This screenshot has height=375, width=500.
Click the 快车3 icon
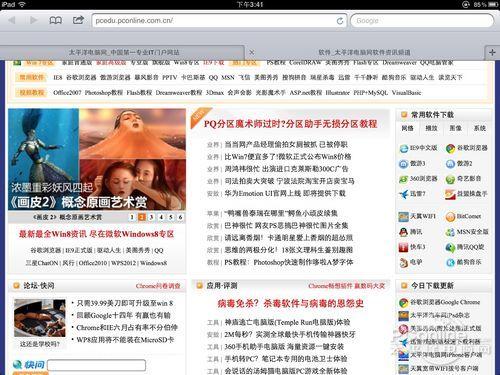click(403, 247)
